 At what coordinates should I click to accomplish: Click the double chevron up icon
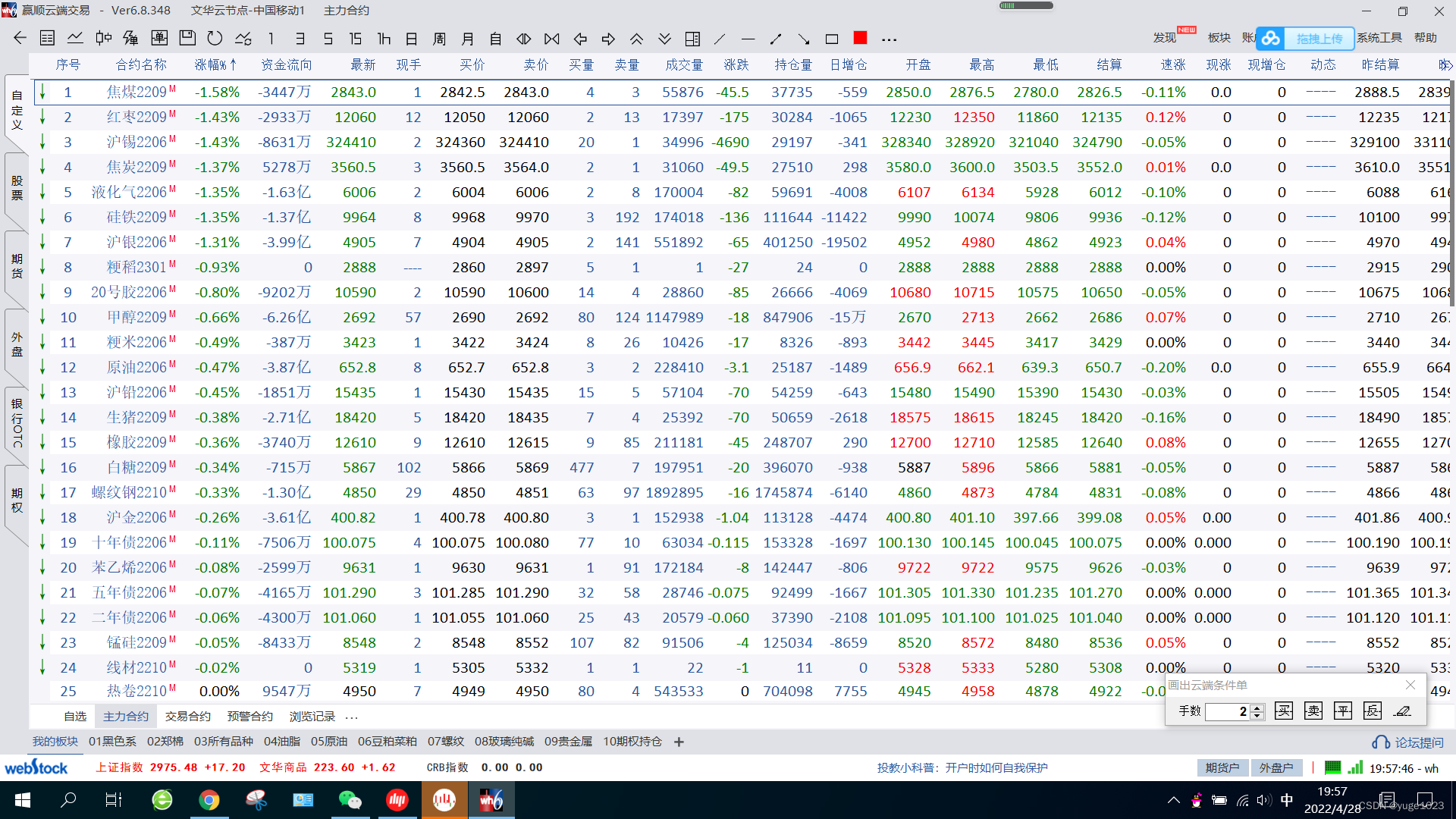[x=636, y=38]
